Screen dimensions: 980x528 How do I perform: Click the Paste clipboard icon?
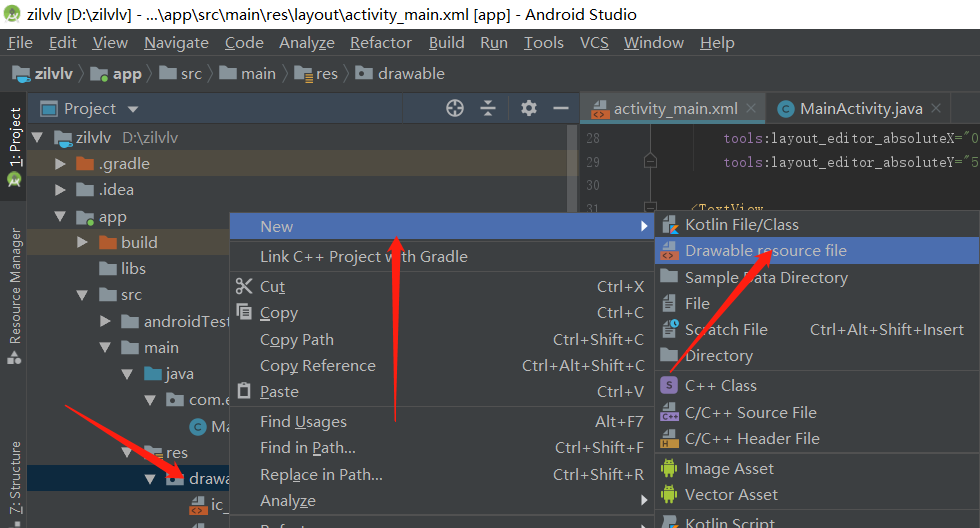244,391
